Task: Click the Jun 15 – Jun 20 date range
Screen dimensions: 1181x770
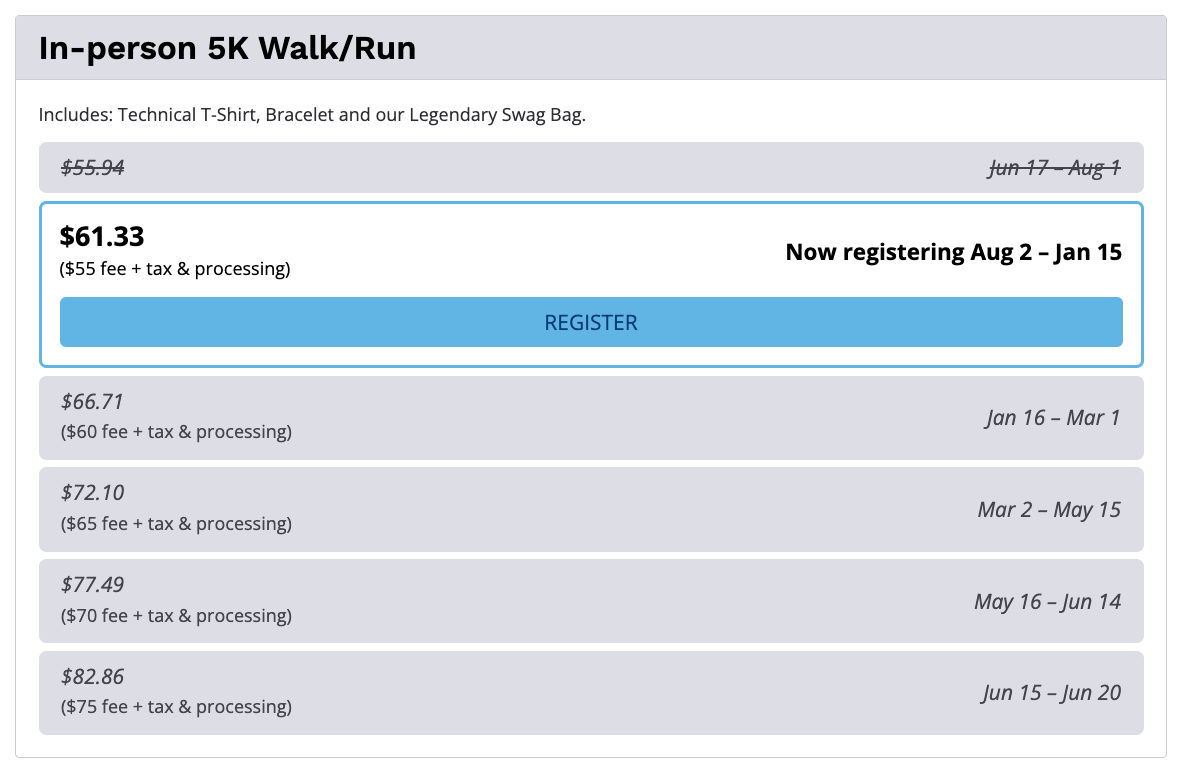Action: click(1050, 693)
